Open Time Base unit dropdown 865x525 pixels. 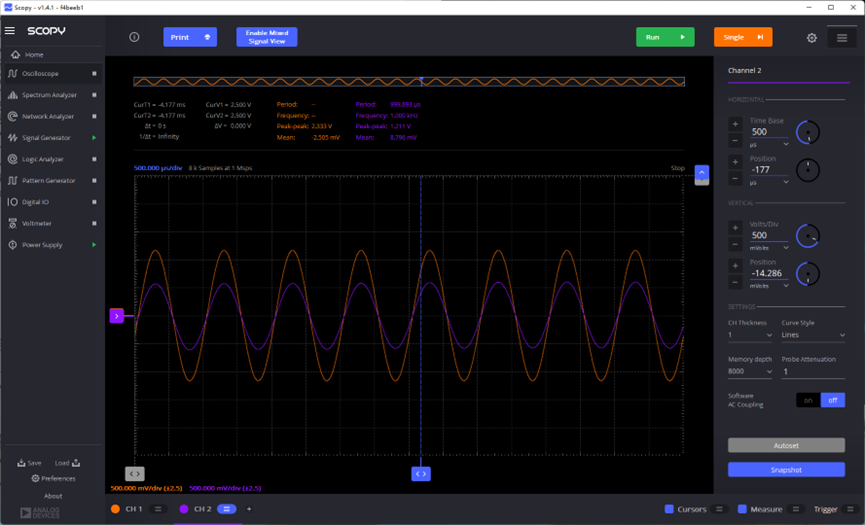(769, 144)
